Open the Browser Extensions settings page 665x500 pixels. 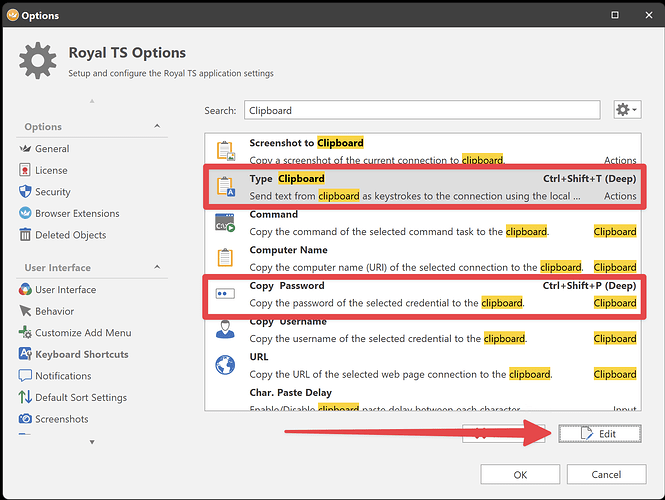[77, 213]
